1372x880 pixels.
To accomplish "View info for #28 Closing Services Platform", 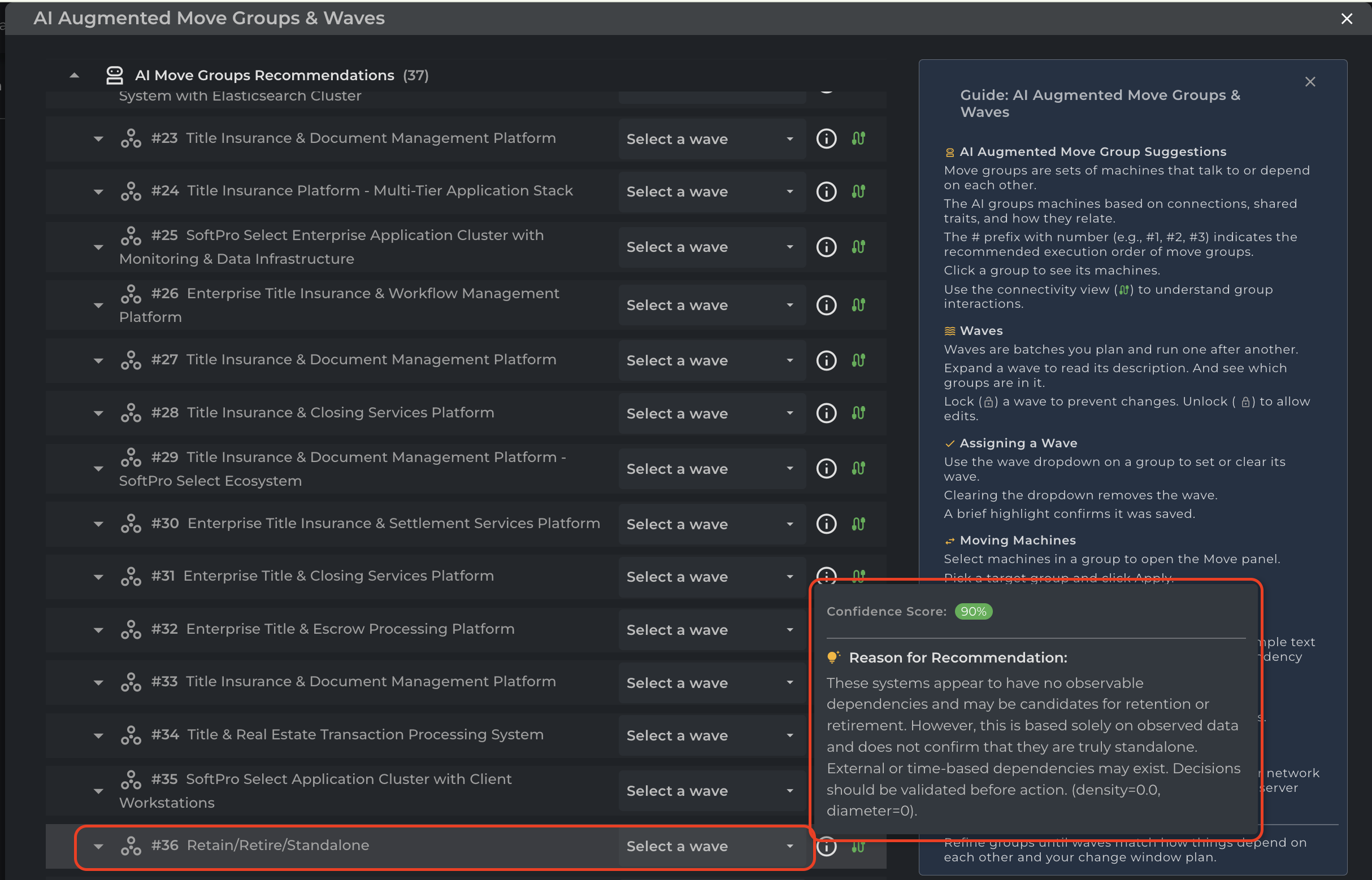I will pos(826,413).
